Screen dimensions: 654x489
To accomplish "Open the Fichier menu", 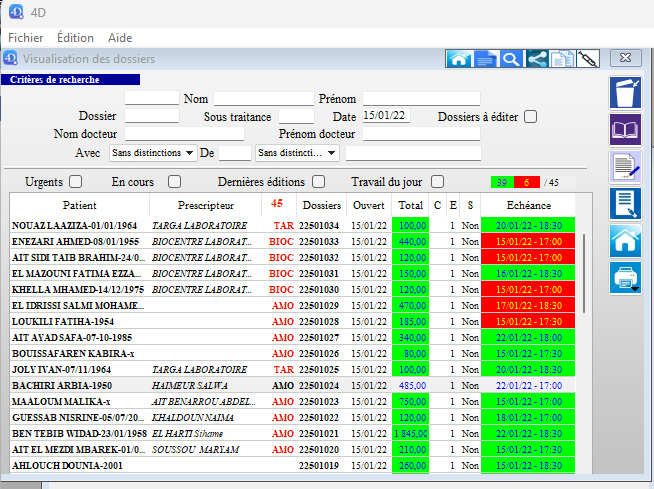I will pos(26,37).
